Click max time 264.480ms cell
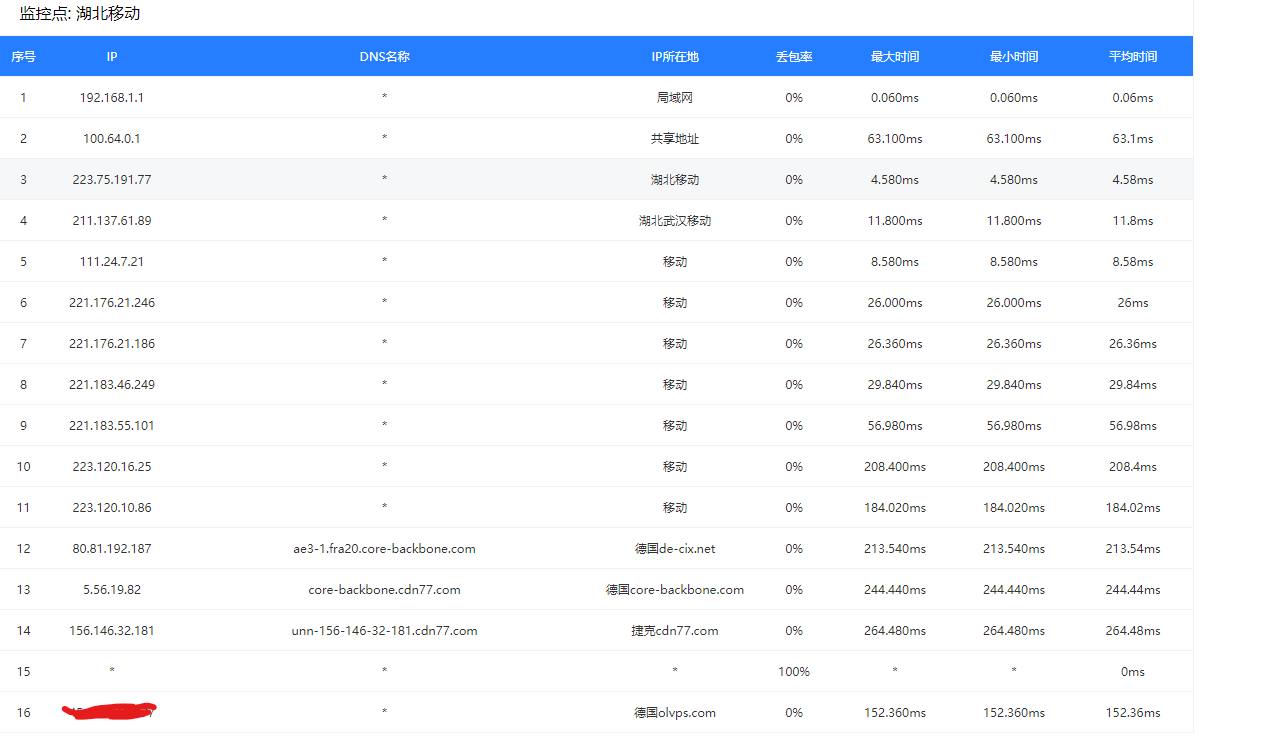 point(895,631)
